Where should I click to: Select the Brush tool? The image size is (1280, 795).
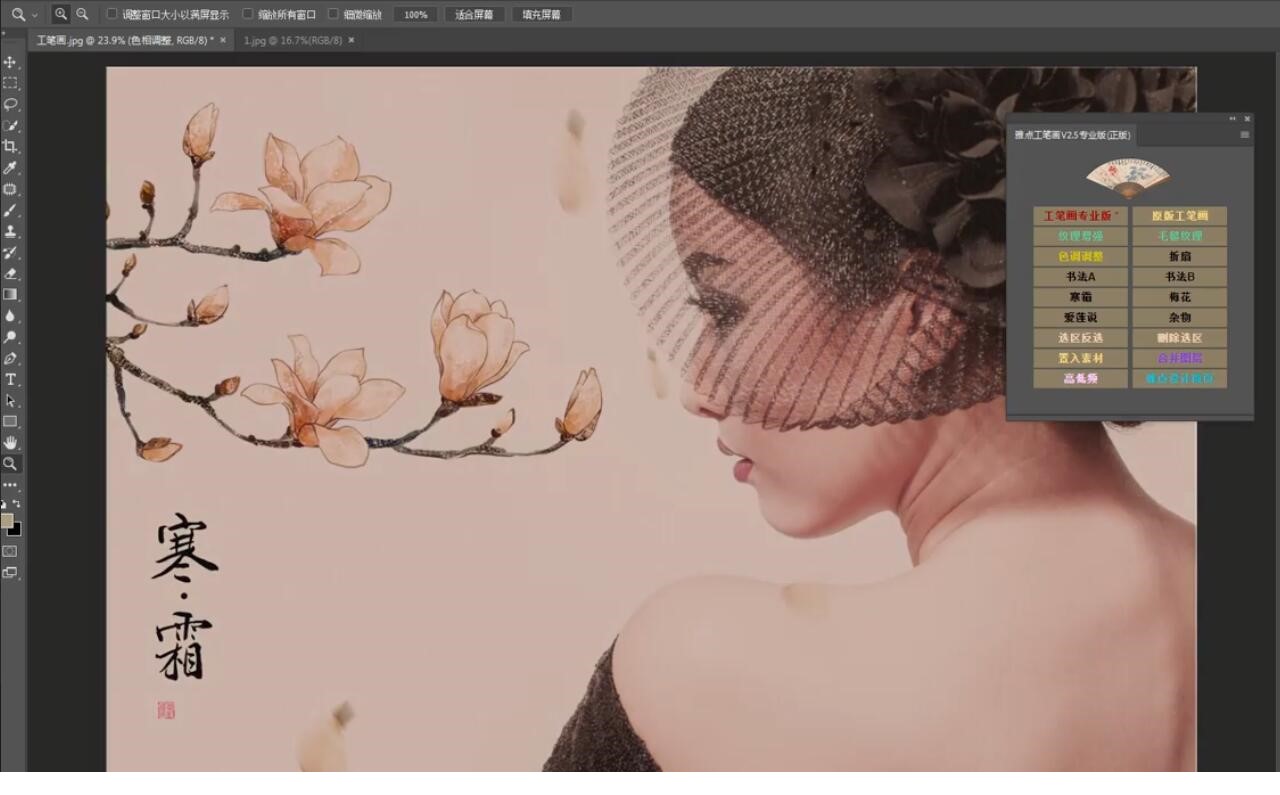click(10, 210)
